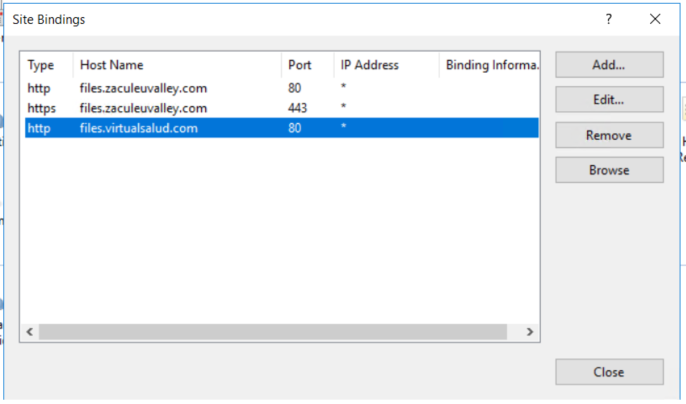Viewport: 686px width, 404px height.
Task: Remove the selected site binding
Action: click(609, 135)
